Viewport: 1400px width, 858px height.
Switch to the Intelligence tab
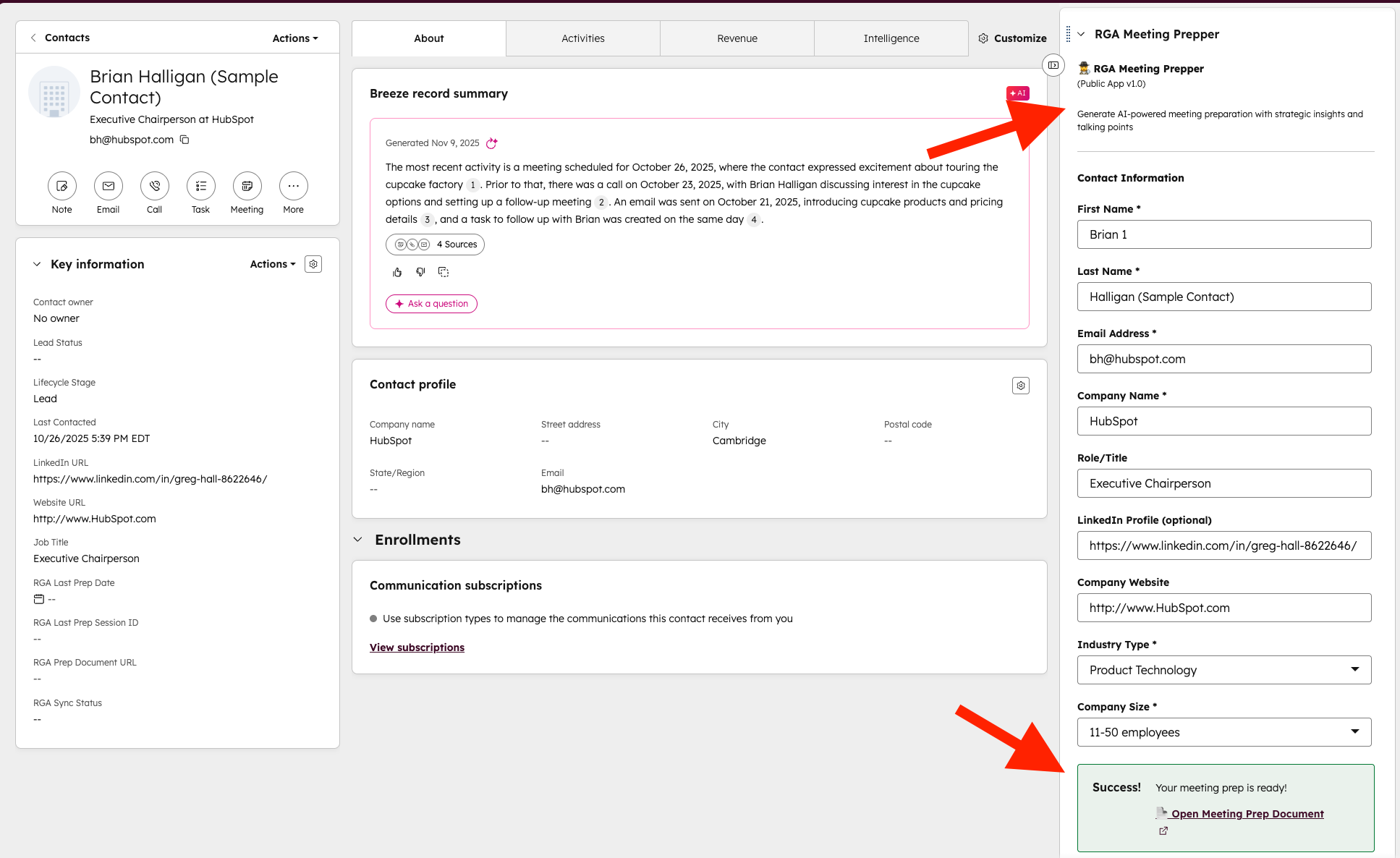click(891, 38)
